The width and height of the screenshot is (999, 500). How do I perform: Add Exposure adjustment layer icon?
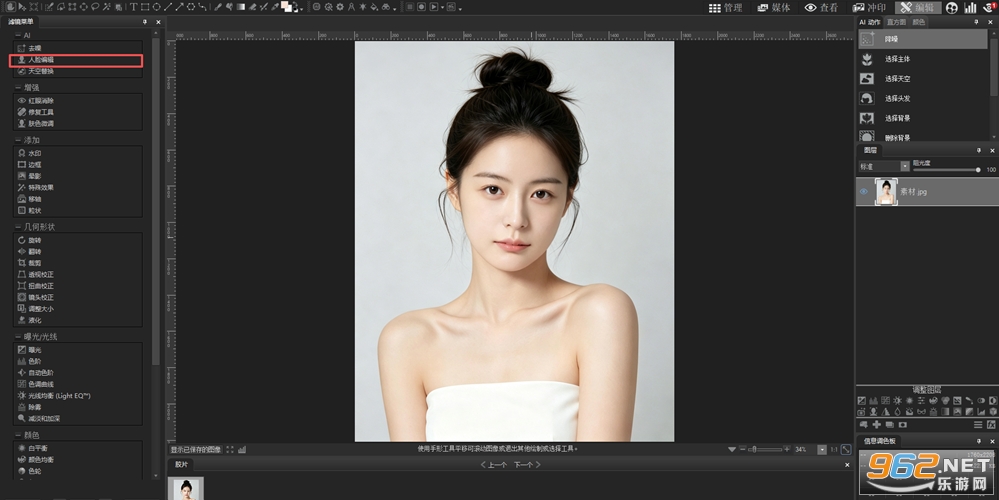(x=861, y=401)
